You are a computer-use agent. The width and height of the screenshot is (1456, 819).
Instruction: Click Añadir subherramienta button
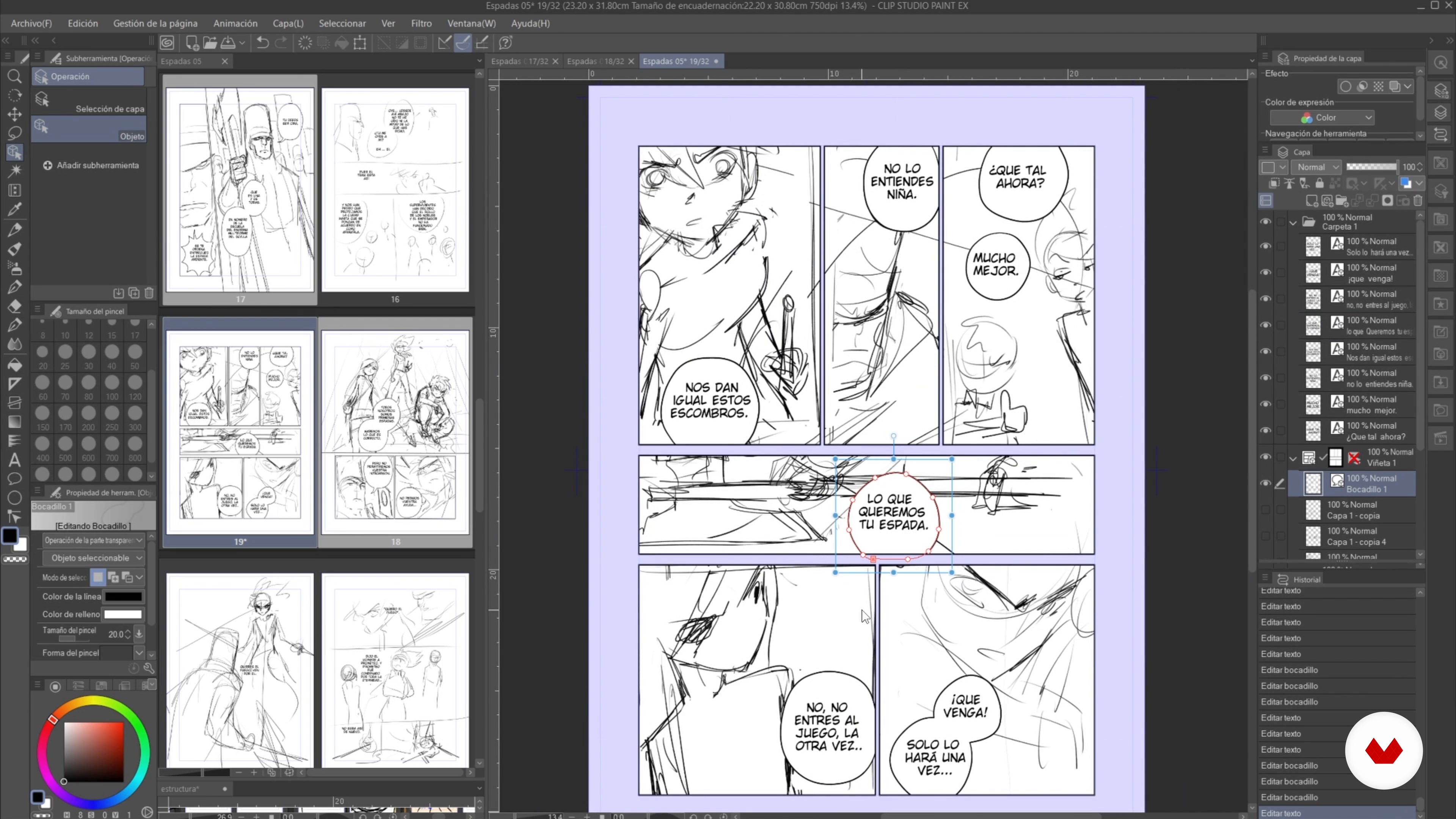coord(91,165)
